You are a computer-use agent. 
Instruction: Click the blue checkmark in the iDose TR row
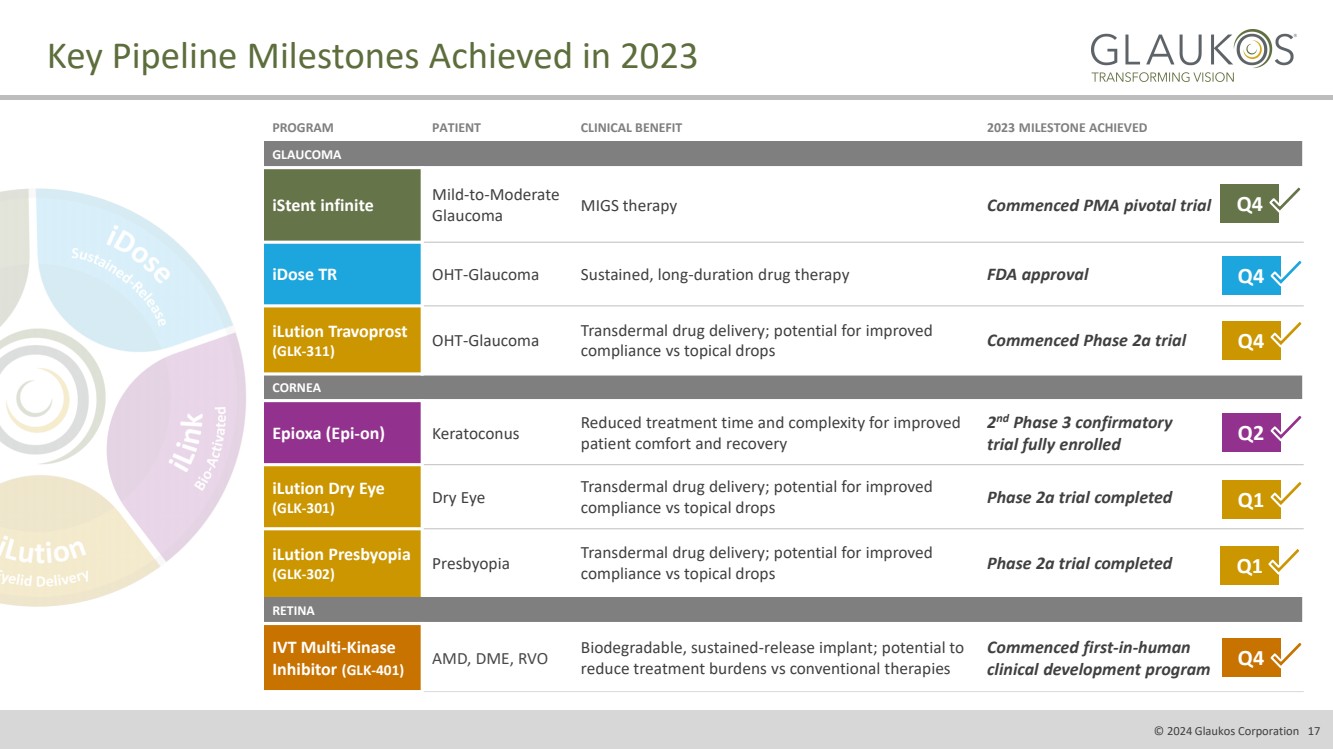click(x=1285, y=273)
